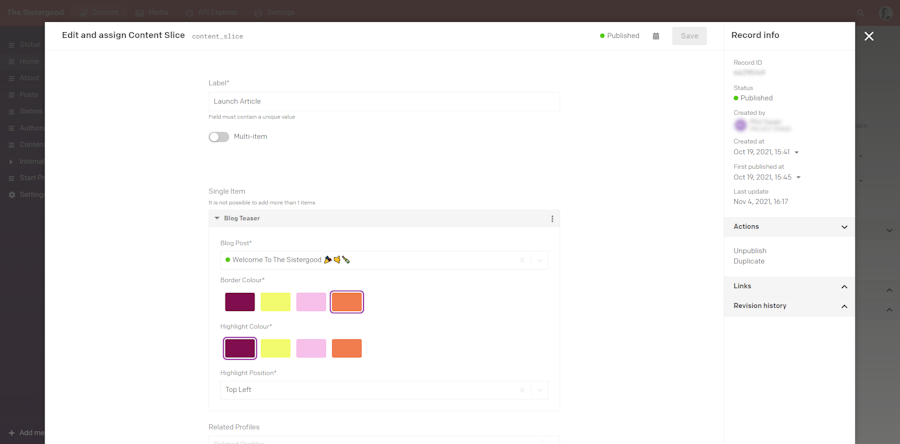Image resolution: width=900 pixels, height=444 pixels.
Task: Select the yellow Border Colour swatch
Action: coord(276,302)
